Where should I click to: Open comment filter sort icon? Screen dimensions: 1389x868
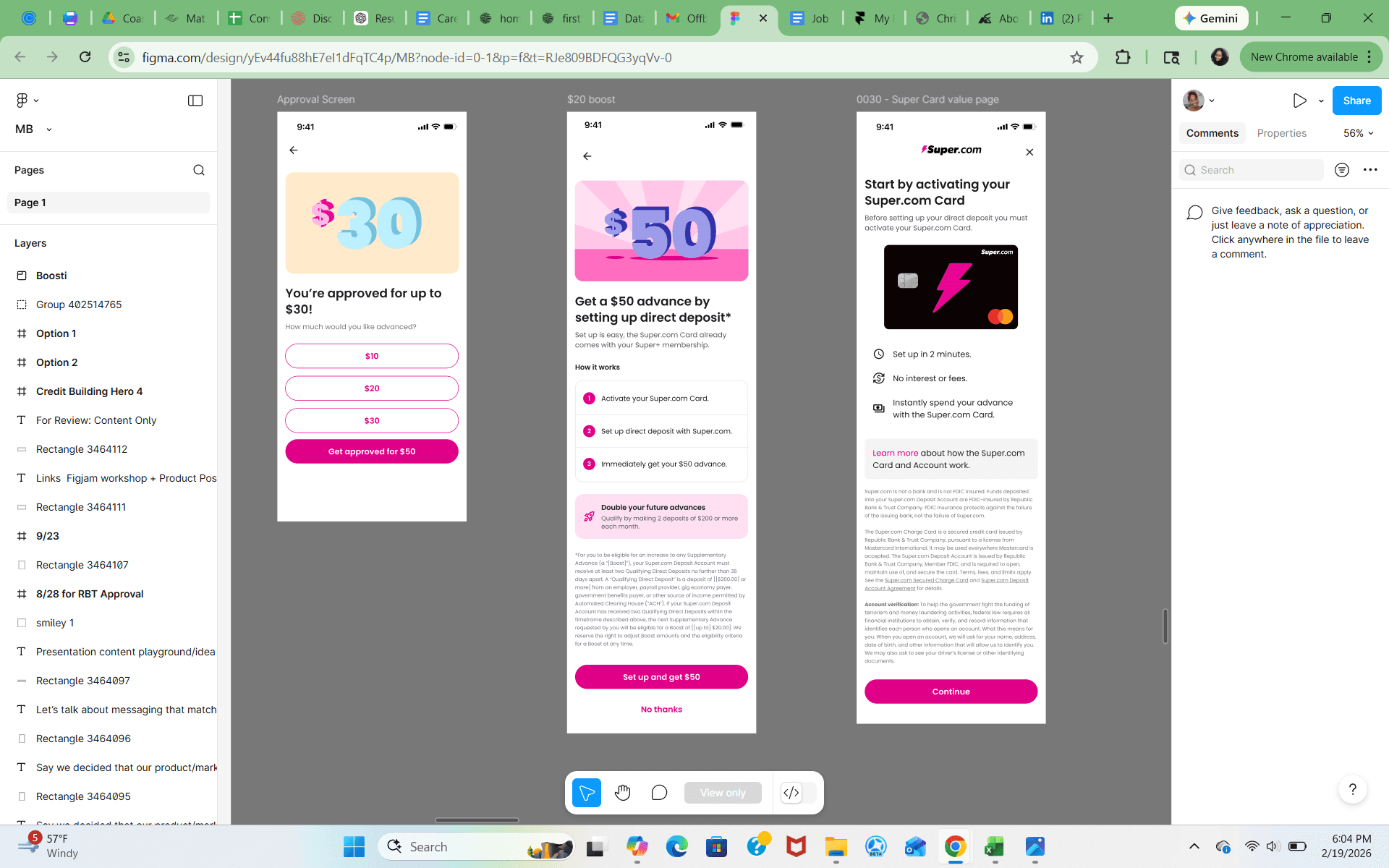(x=1341, y=170)
